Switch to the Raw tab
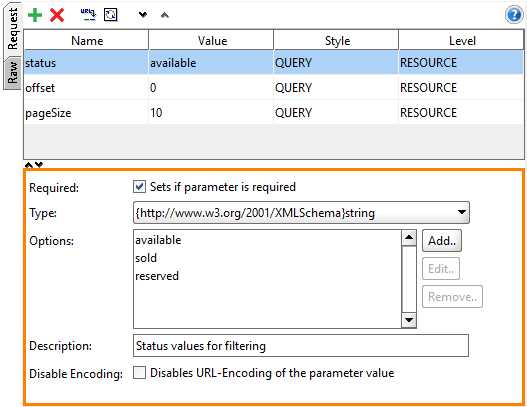Image resolution: width=527 pixels, height=407 pixels. [12, 73]
